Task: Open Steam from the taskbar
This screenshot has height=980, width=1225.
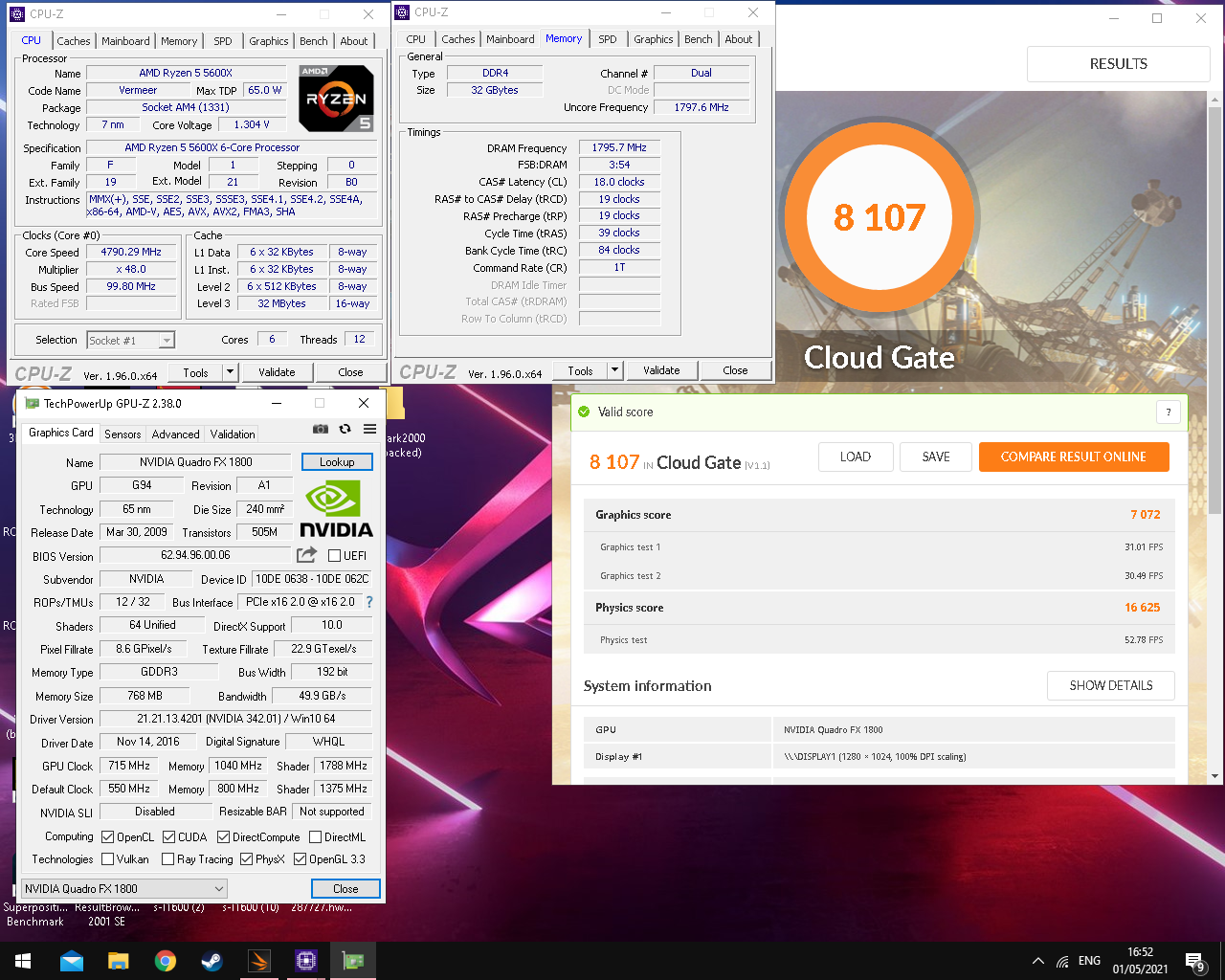Action: pyautogui.click(x=212, y=961)
